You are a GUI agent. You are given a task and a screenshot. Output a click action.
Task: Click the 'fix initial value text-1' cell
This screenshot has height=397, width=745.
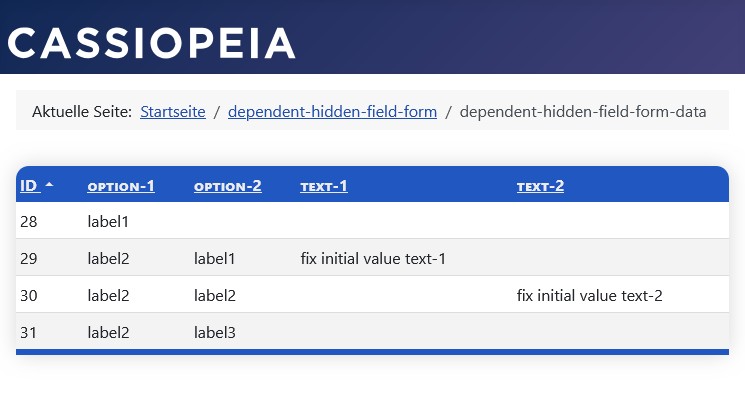373,259
